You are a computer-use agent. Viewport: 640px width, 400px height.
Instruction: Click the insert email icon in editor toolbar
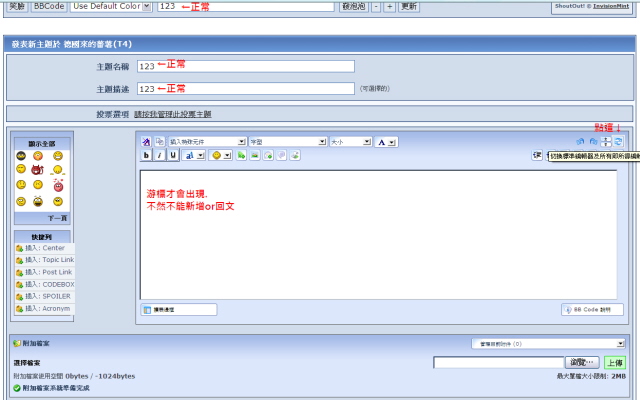(268, 155)
